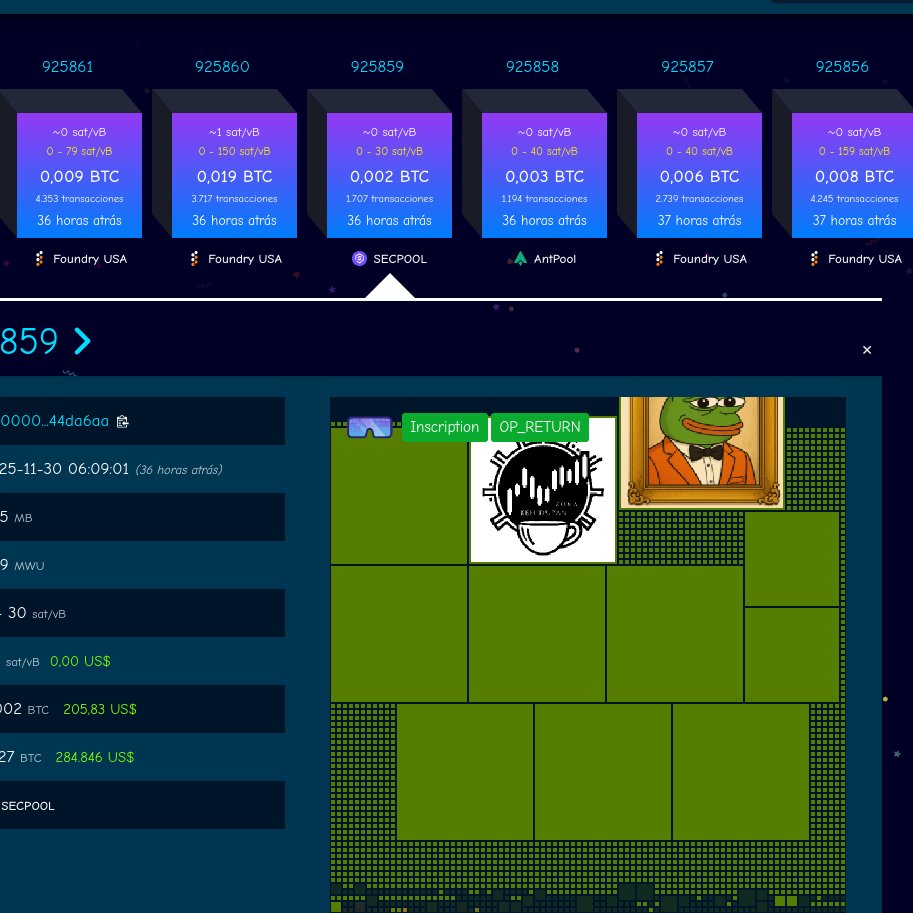The width and height of the screenshot is (913, 913).
Task: Click 0,008 BTC in block 925856
Action: [854, 176]
